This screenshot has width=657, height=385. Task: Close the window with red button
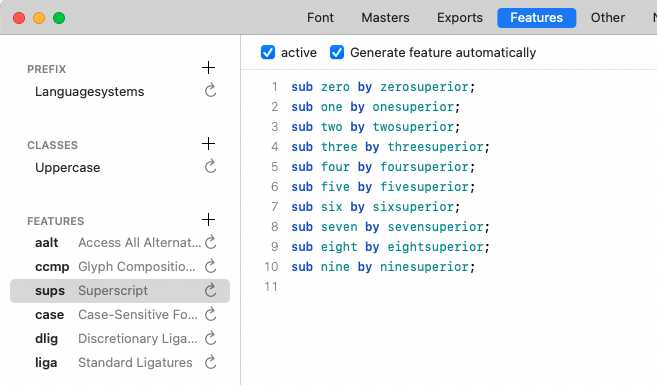coord(19,18)
